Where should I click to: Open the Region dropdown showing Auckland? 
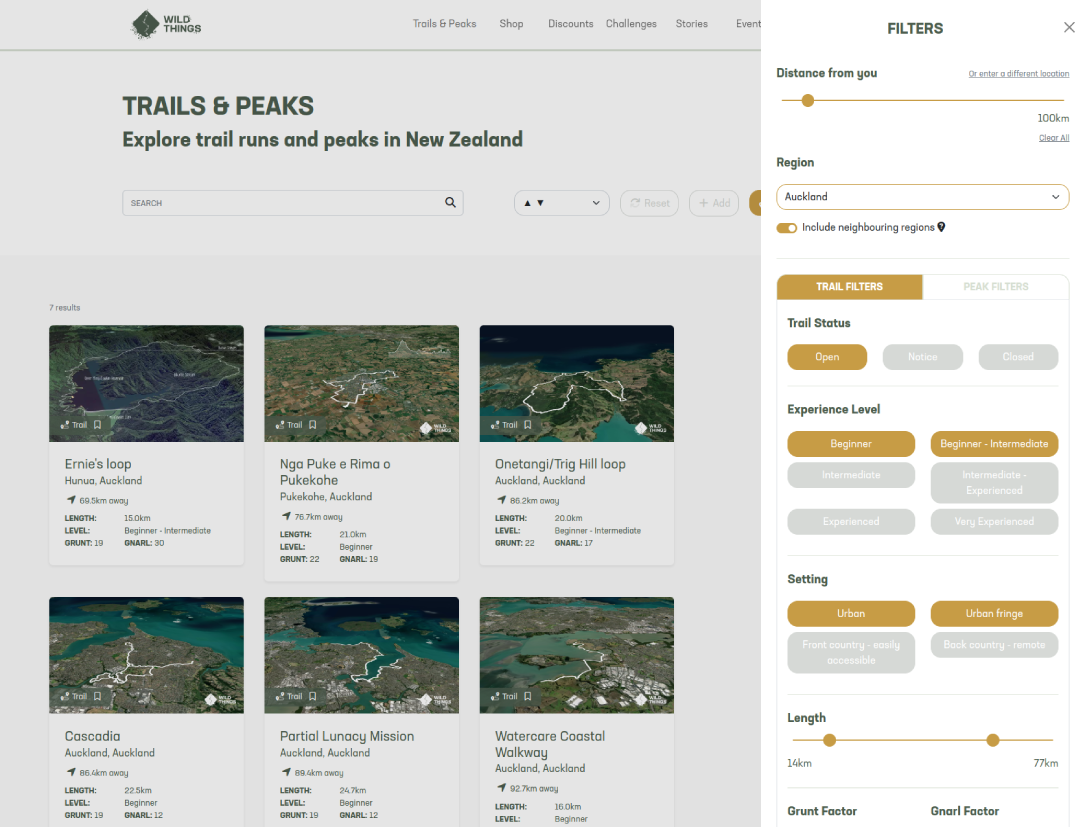click(x=922, y=197)
